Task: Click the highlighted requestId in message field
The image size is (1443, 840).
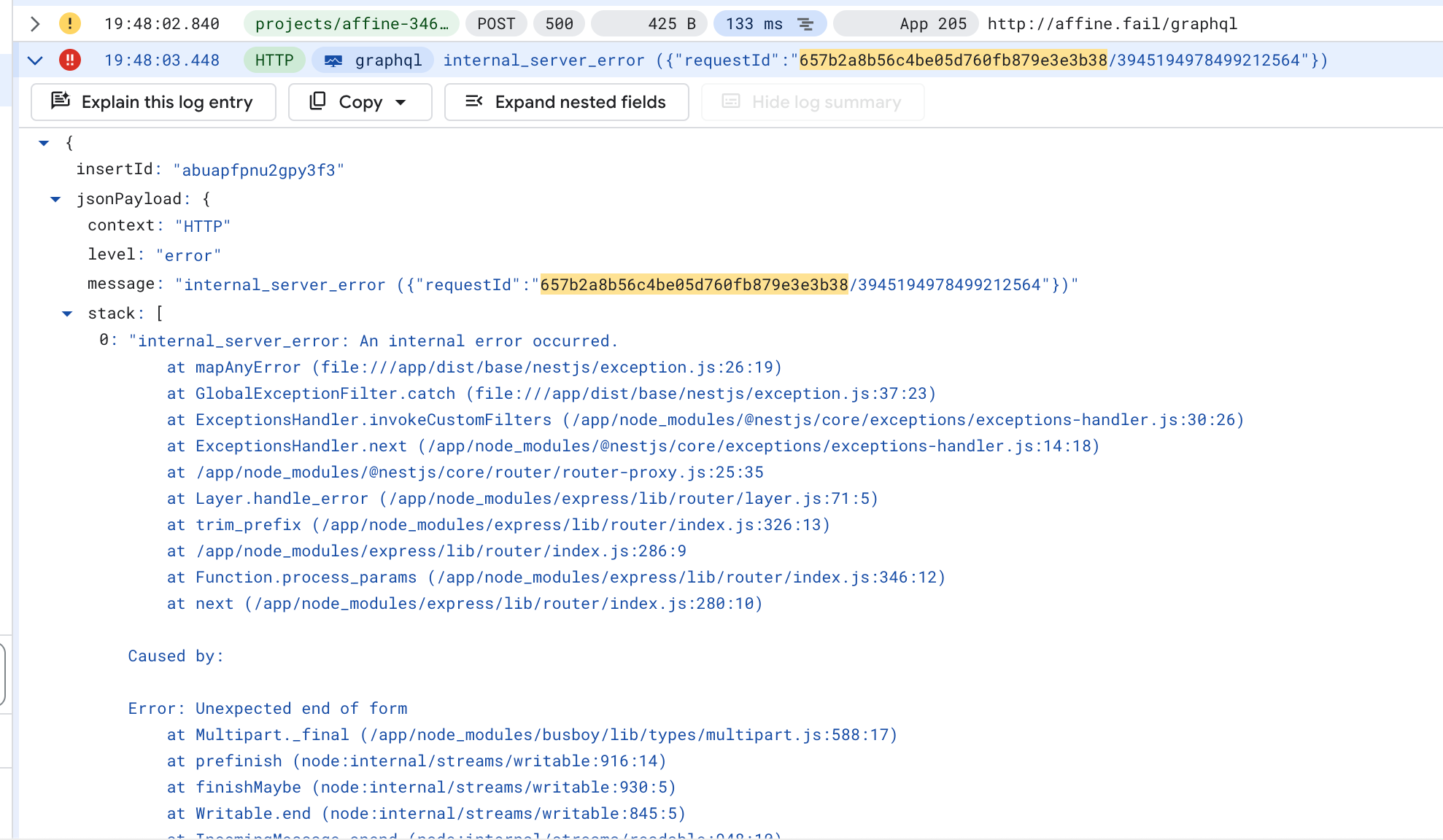Action: pos(694,284)
